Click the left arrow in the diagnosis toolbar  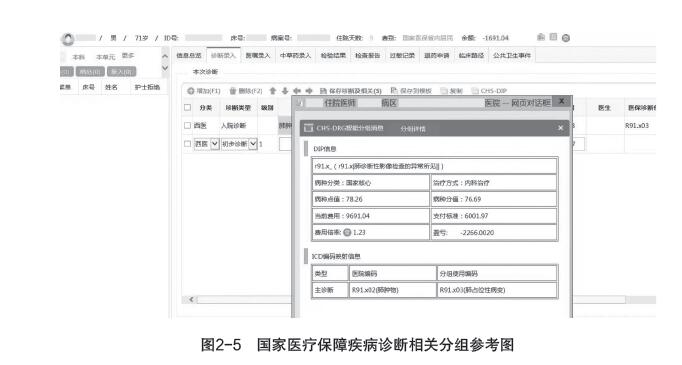(x=297, y=90)
